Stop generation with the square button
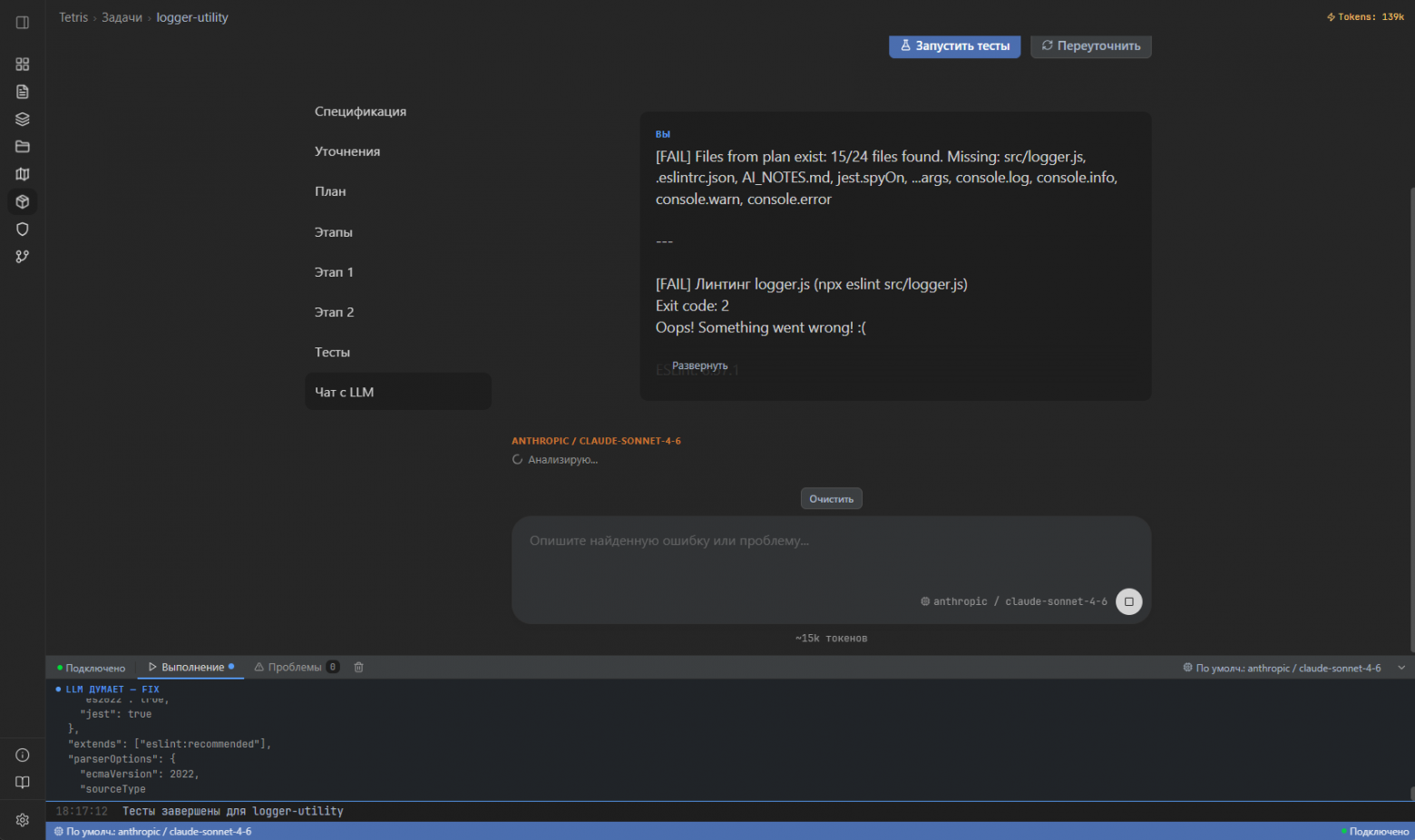 [1128, 601]
